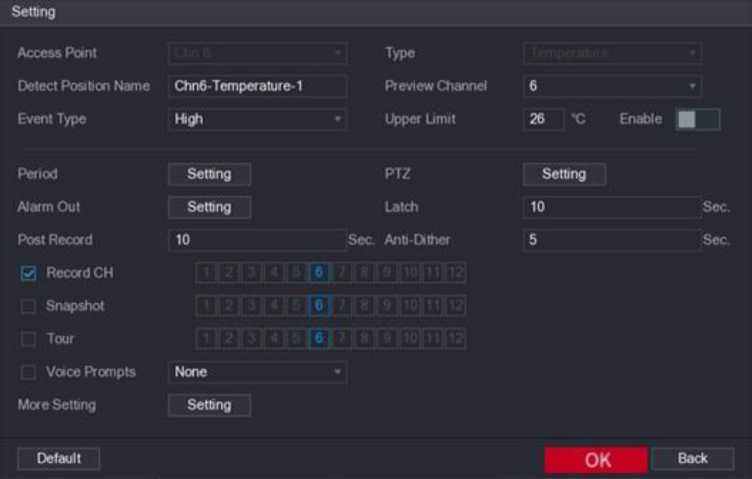Enable the Snapshot checkbox
752x479 pixels.
click(x=28, y=306)
